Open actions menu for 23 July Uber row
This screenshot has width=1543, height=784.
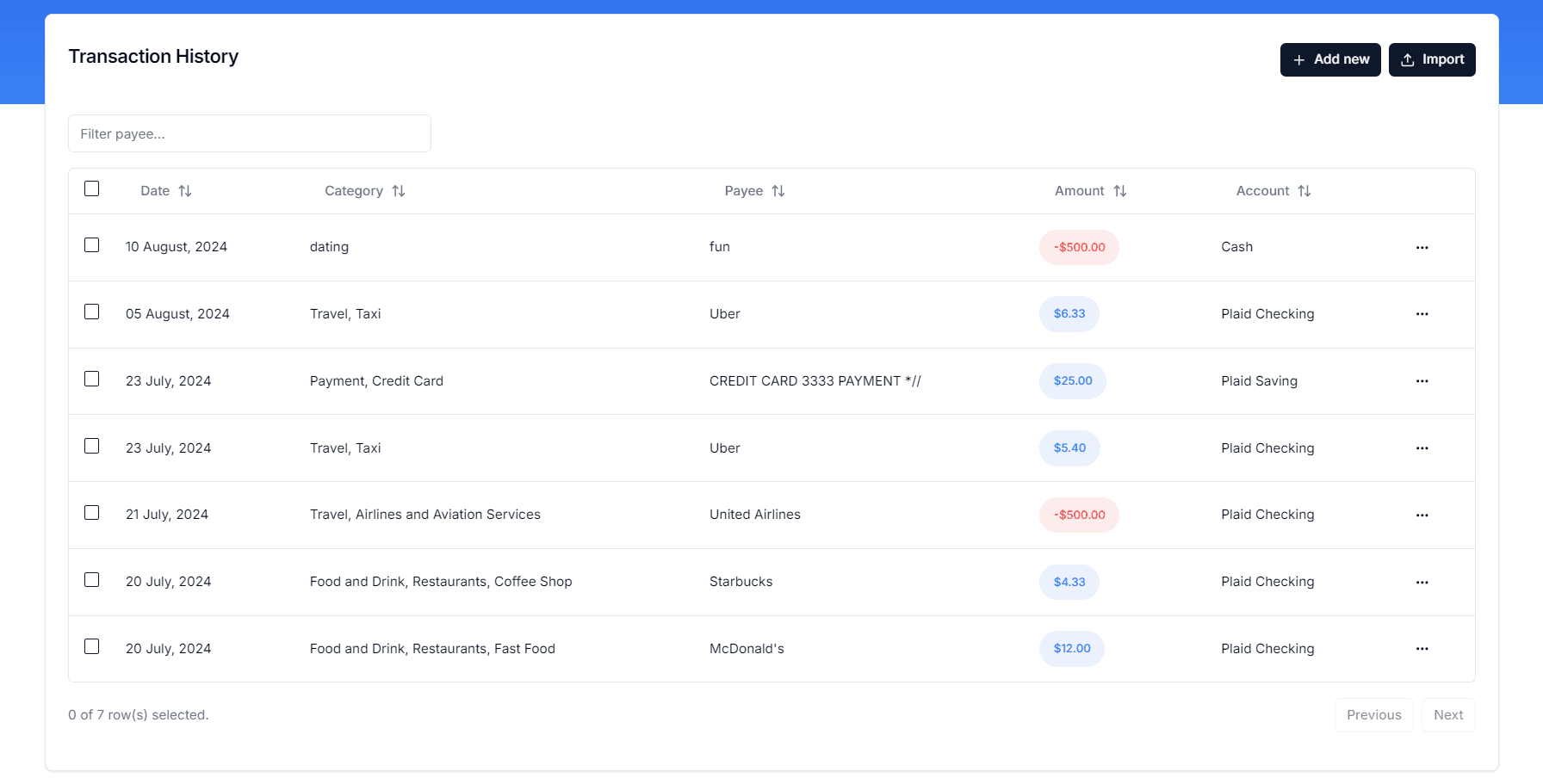coord(1422,448)
